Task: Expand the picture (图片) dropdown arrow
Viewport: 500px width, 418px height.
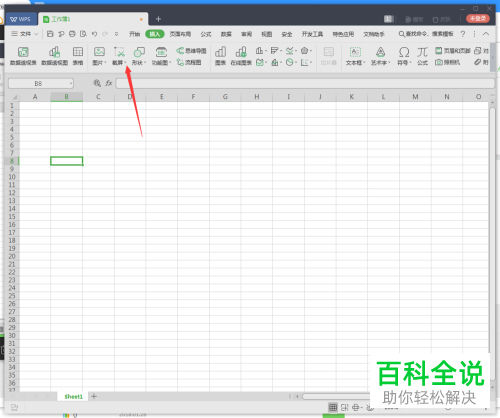Action: [x=105, y=63]
